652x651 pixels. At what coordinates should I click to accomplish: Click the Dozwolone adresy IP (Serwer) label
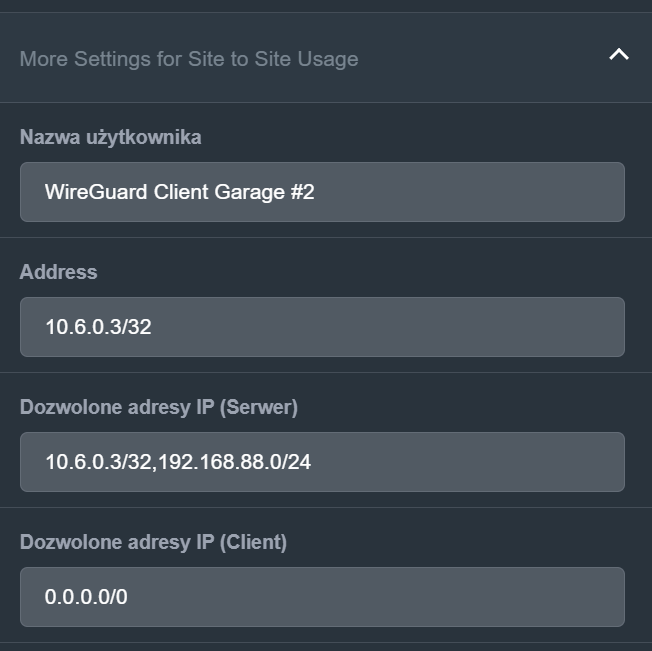click(159, 407)
